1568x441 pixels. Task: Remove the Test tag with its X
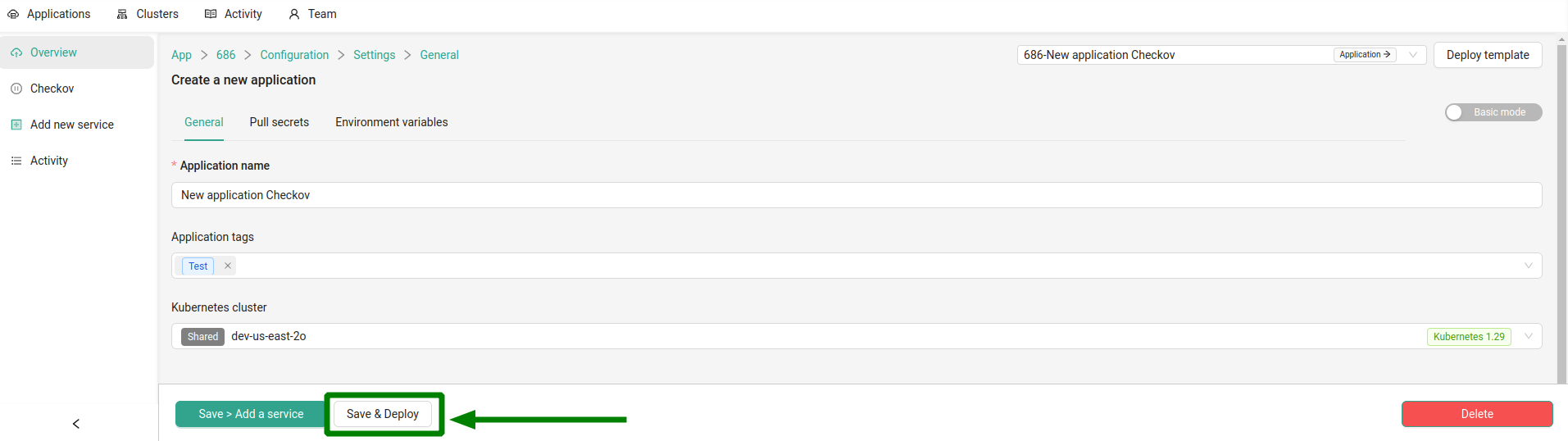pos(228,266)
